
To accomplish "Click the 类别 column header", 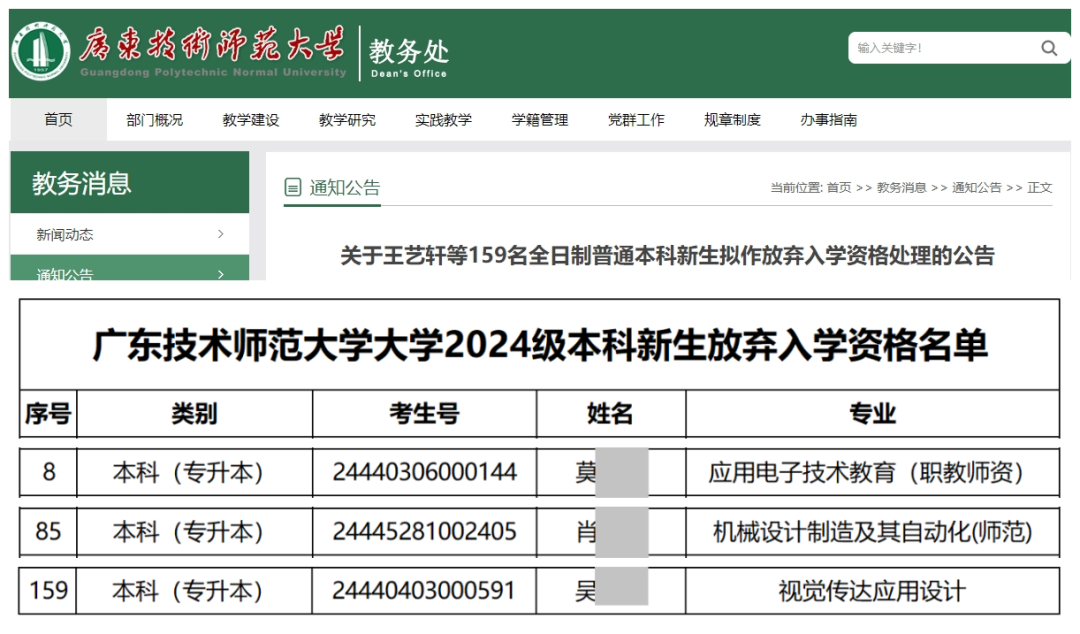I will pos(194,413).
